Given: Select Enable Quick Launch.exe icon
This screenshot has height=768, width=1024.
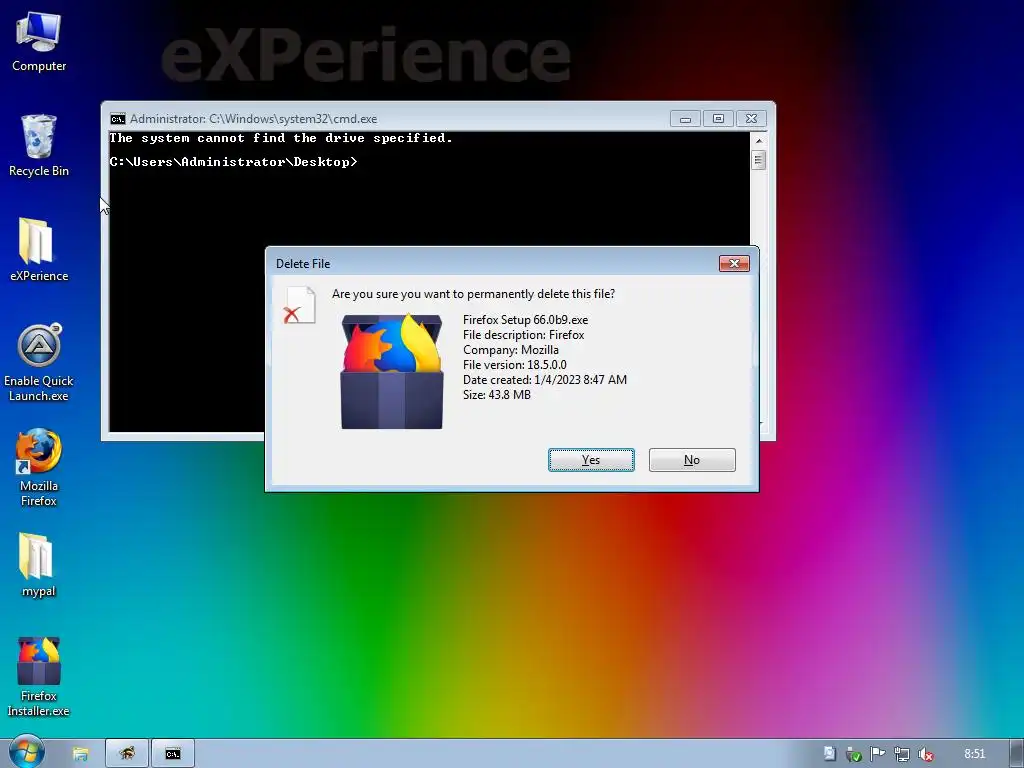Looking at the screenshot, I should pyautogui.click(x=39, y=363).
